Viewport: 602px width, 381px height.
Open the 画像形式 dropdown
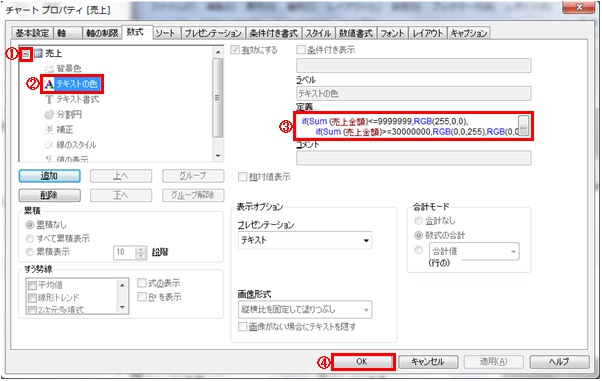[x=305, y=310]
